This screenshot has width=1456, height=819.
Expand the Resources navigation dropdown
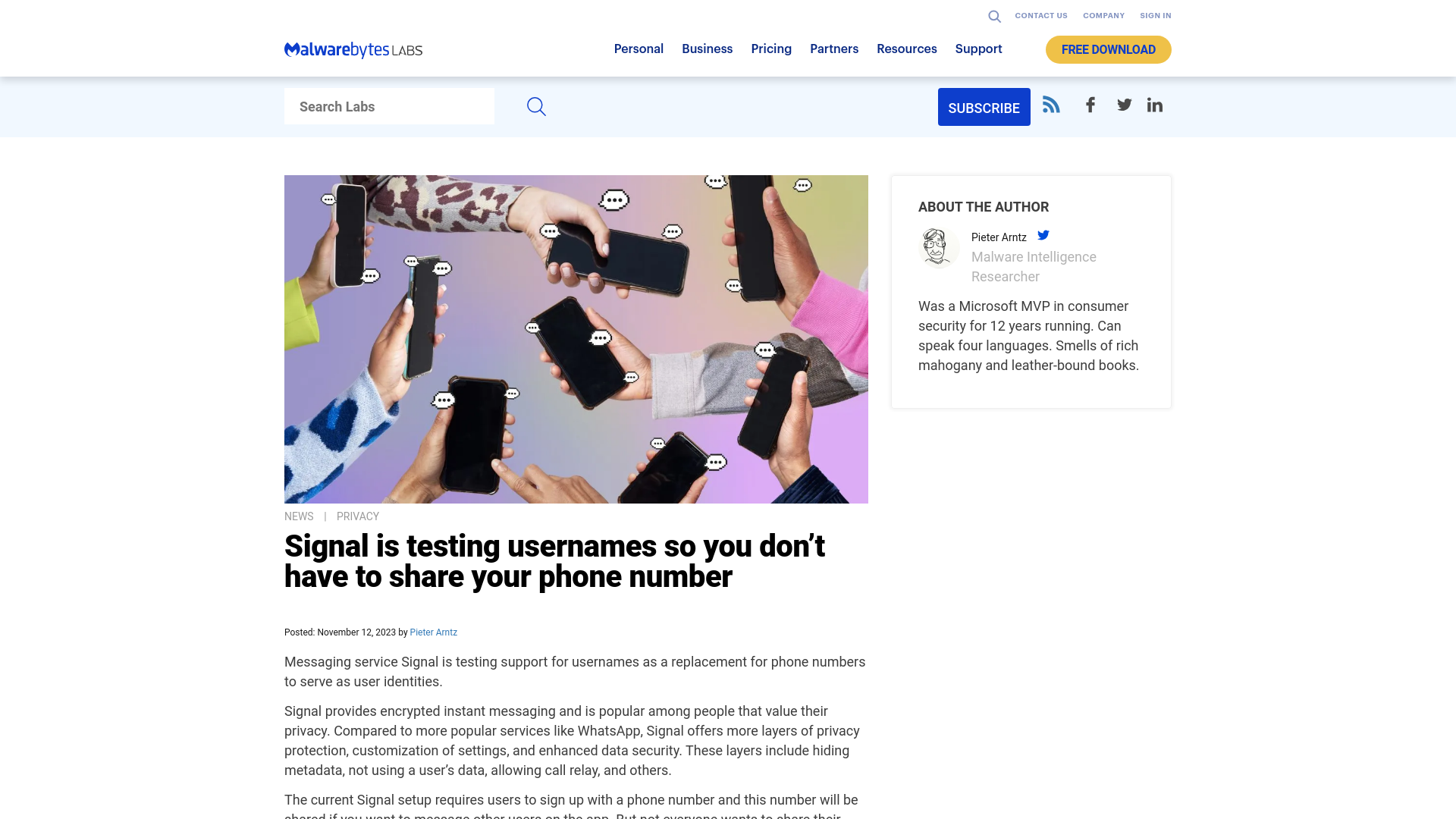[906, 49]
